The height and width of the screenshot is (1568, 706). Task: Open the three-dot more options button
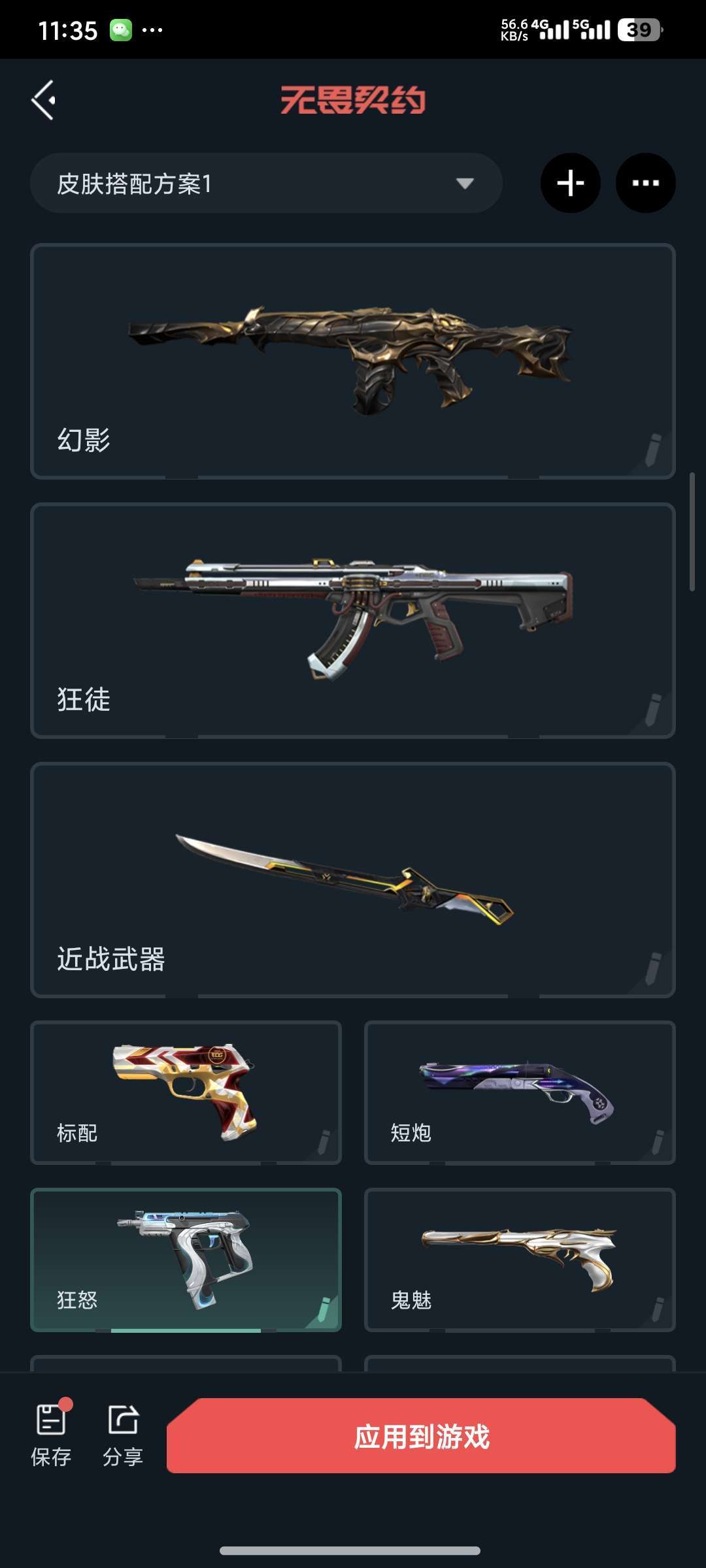pyautogui.click(x=645, y=183)
